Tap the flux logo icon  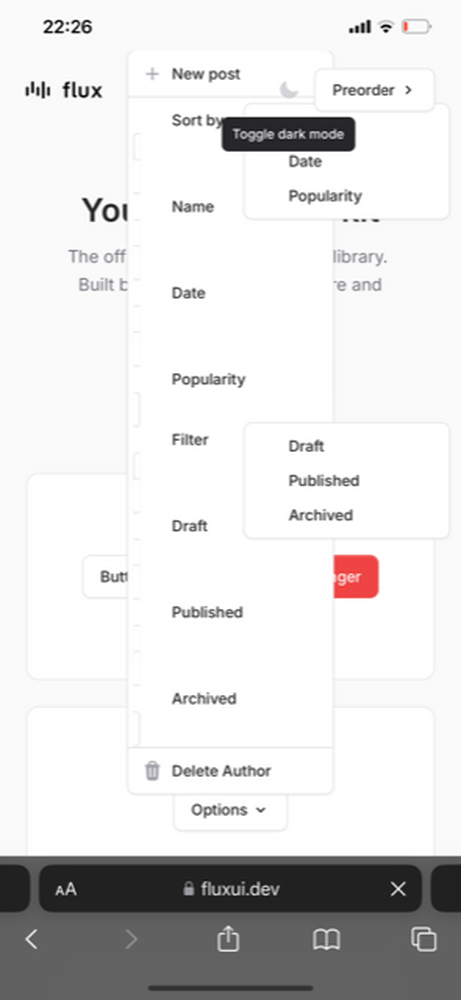(x=38, y=90)
